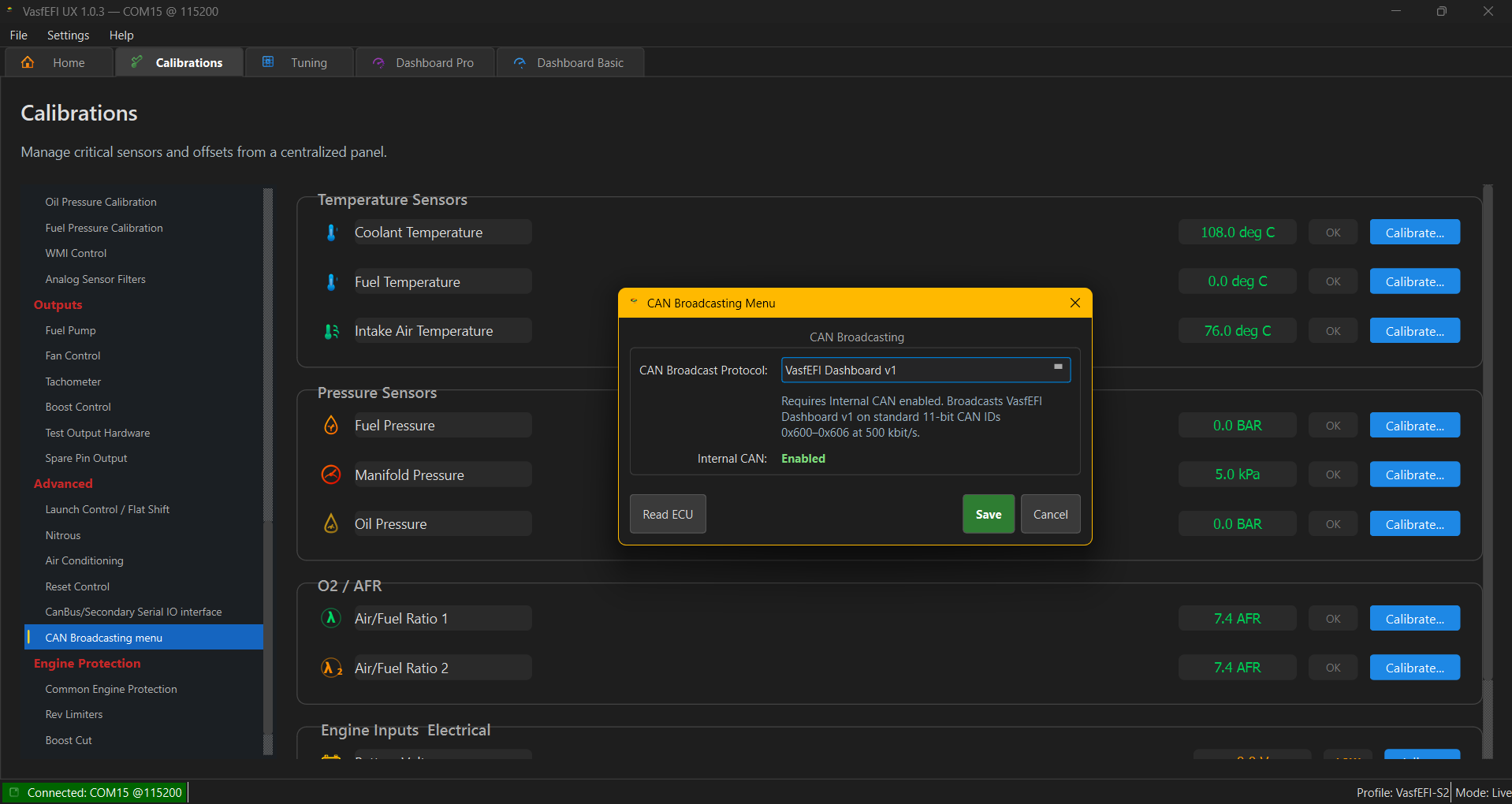Click the Fuel Pressure droplet icon
The height and width of the screenshot is (804, 1512).
tap(331, 426)
